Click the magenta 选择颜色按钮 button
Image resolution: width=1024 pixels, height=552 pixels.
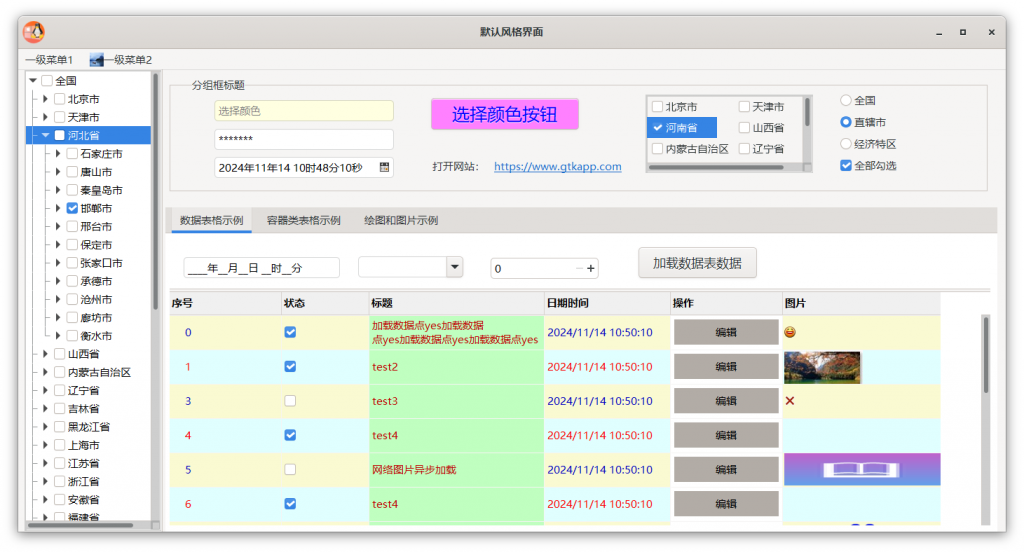pyautogui.click(x=504, y=114)
